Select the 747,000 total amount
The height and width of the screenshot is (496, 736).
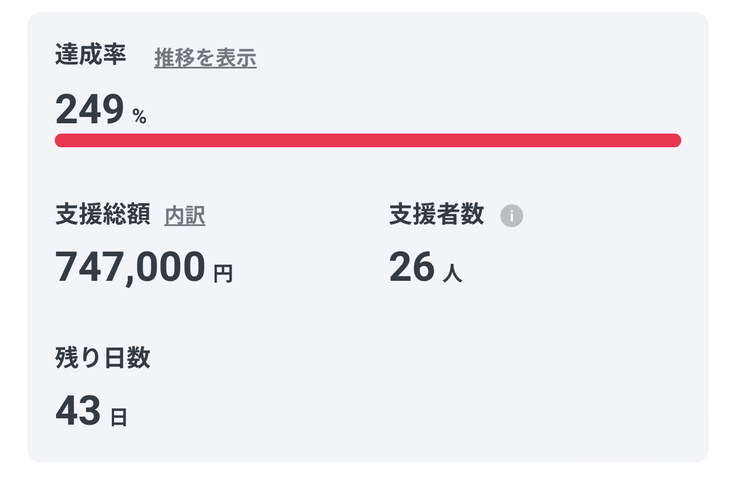click(x=130, y=267)
